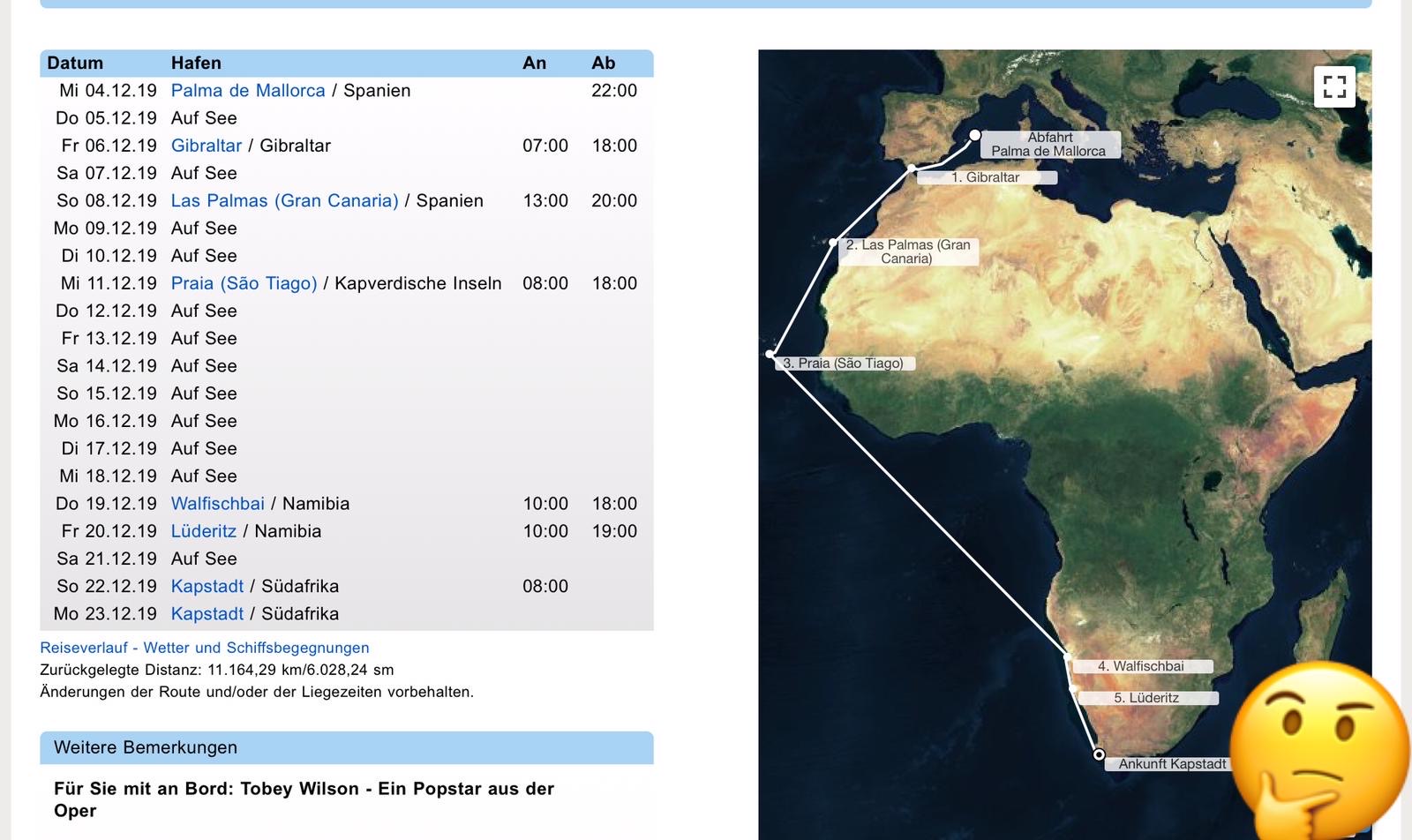Viewport: 1412px width, 840px height.
Task: Select the '5. Lüderitz' map label
Action: (1145, 698)
